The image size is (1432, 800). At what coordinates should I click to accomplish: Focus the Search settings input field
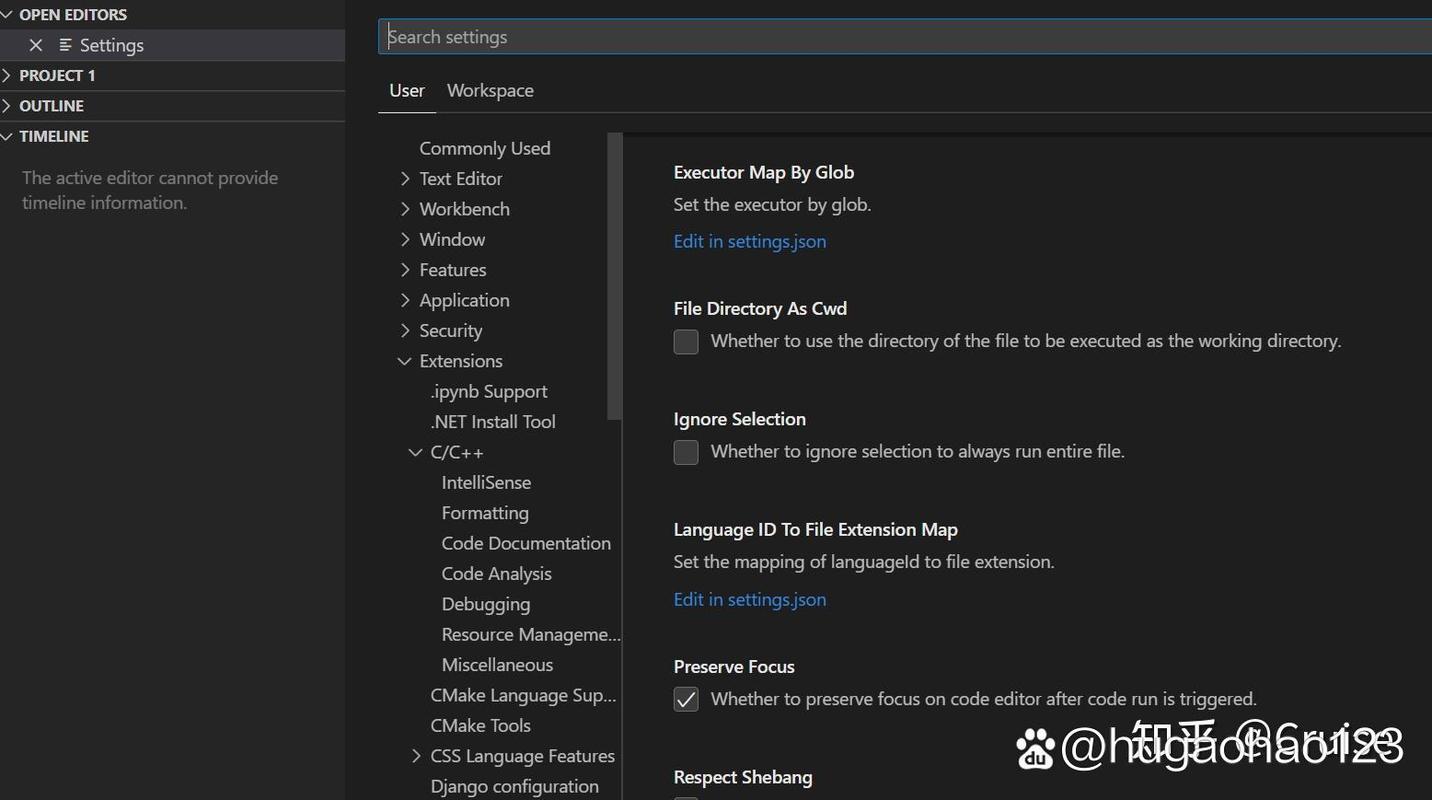point(900,37)
